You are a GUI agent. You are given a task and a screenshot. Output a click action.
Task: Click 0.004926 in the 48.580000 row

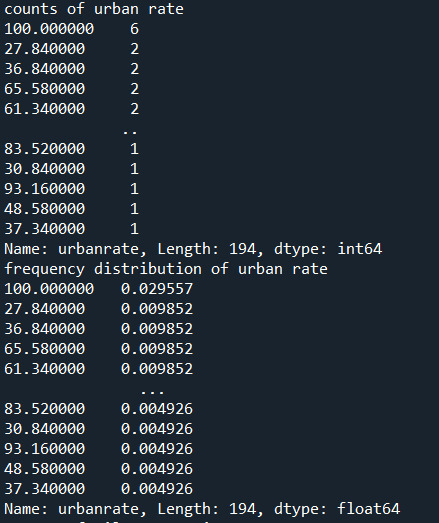(x=157, y=469)
